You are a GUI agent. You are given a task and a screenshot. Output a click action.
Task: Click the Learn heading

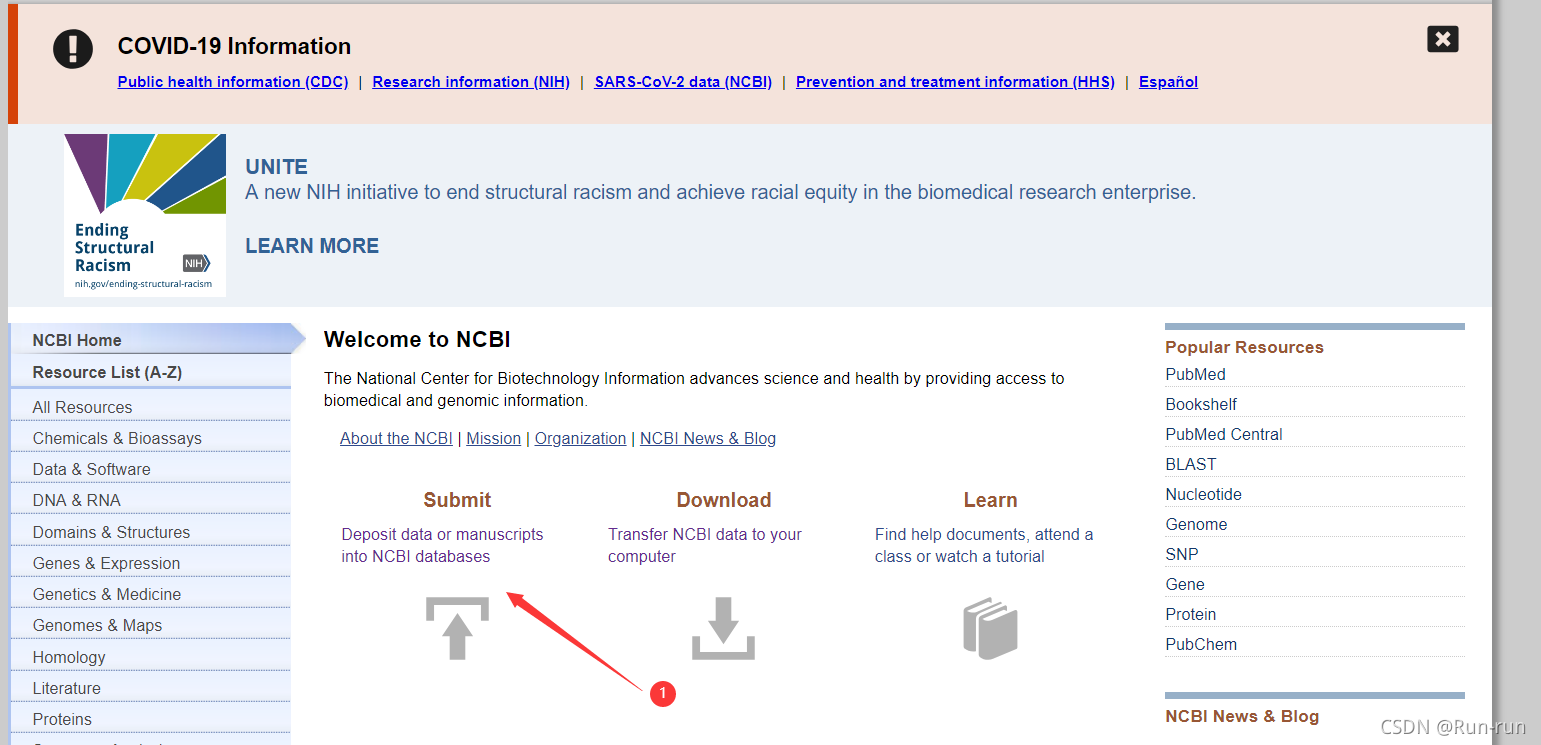coord(990,500)
